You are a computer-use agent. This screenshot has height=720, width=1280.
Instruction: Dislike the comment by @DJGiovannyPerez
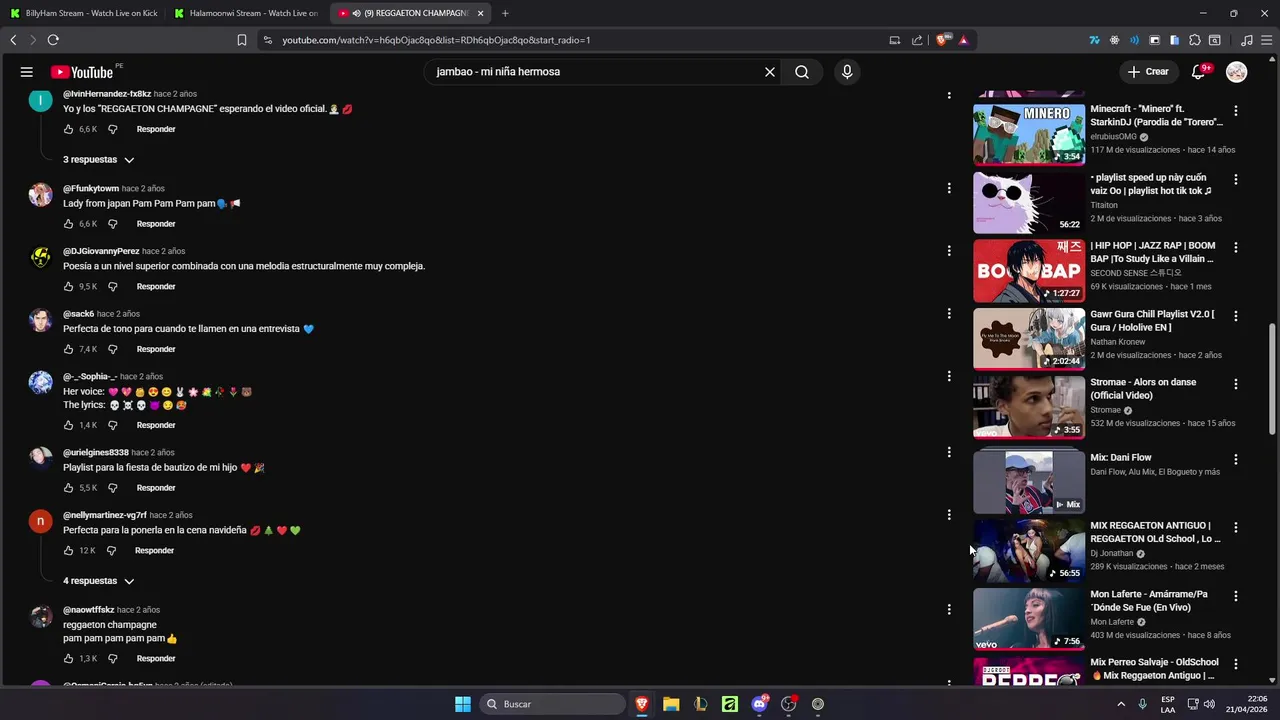click(x=112, y=287)
